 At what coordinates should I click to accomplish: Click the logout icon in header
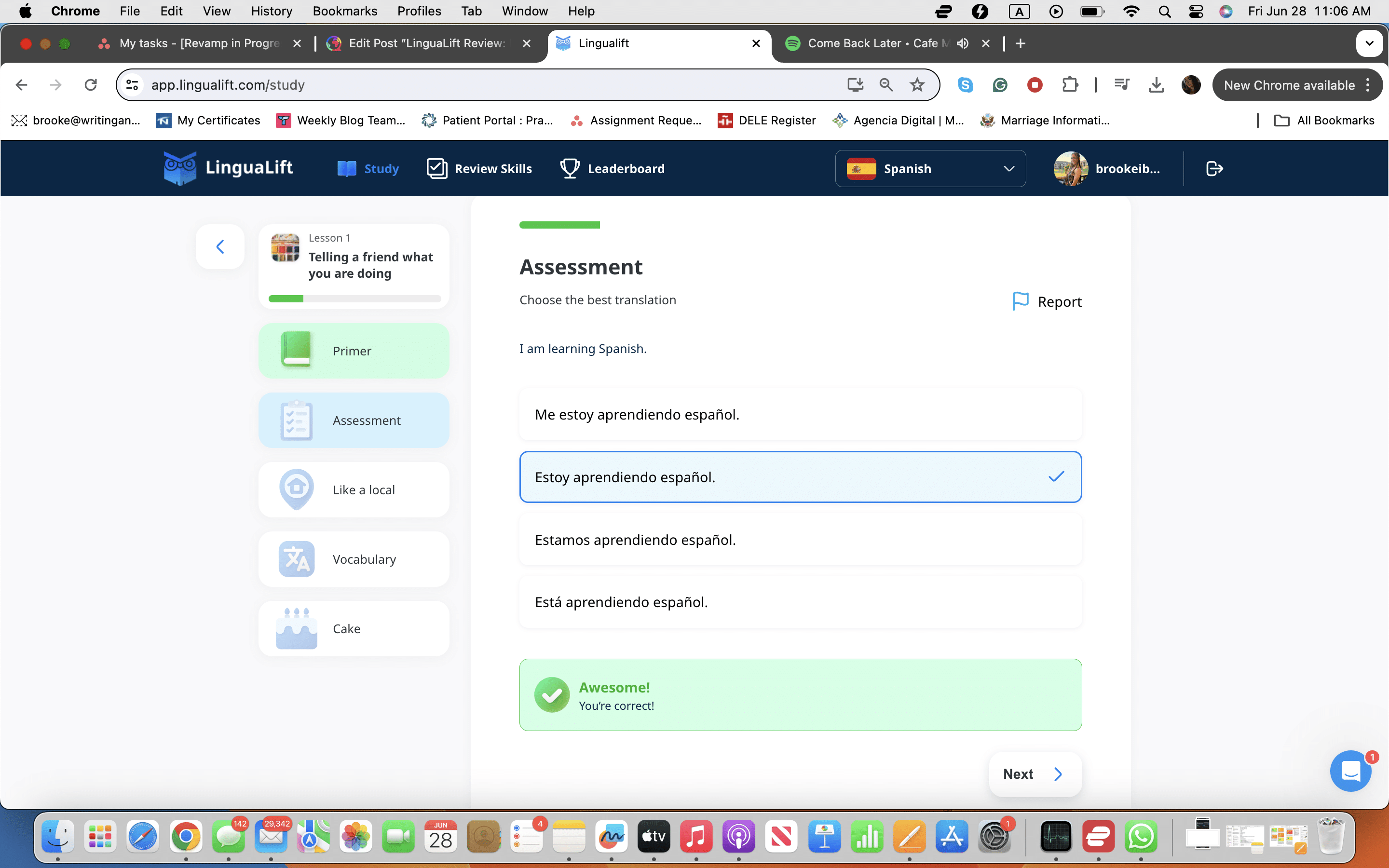tap(1214, 169)
